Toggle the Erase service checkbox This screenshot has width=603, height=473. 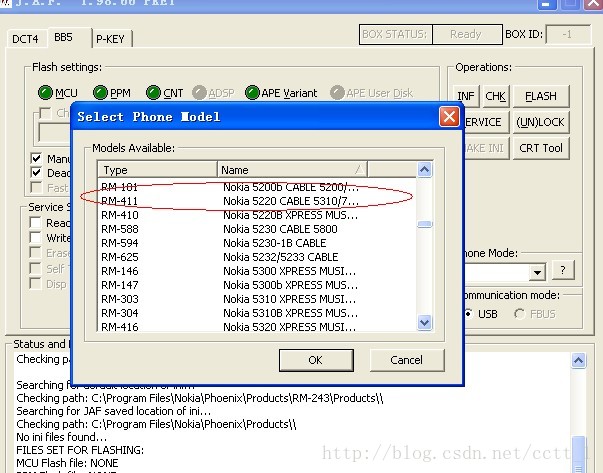click(x=35, y=253)
